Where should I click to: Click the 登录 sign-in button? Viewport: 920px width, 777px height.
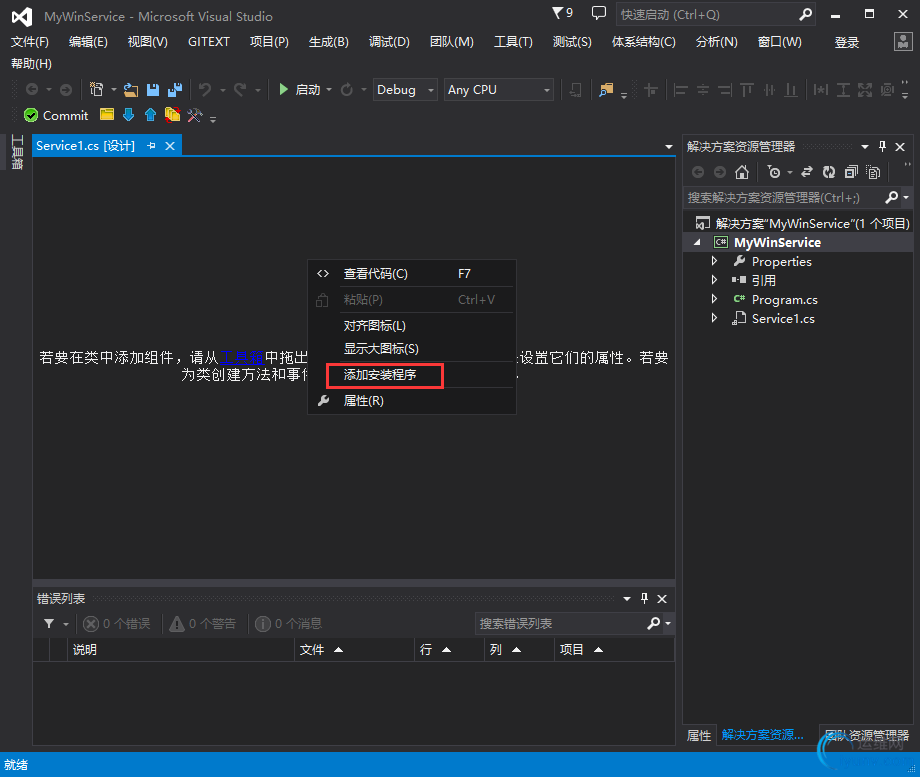[x=847, y=42]
